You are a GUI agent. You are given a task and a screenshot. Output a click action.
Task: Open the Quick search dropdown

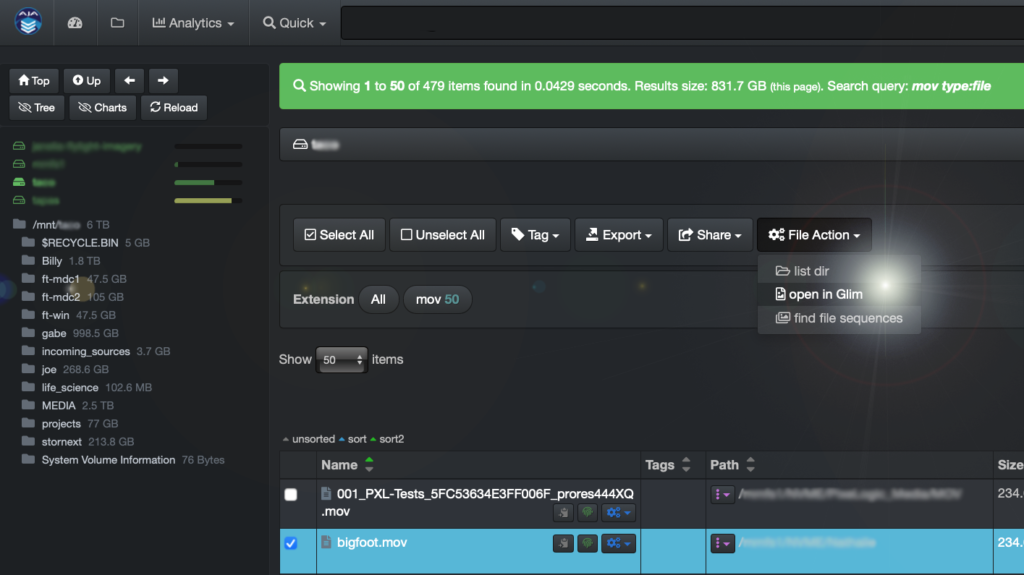295,23
